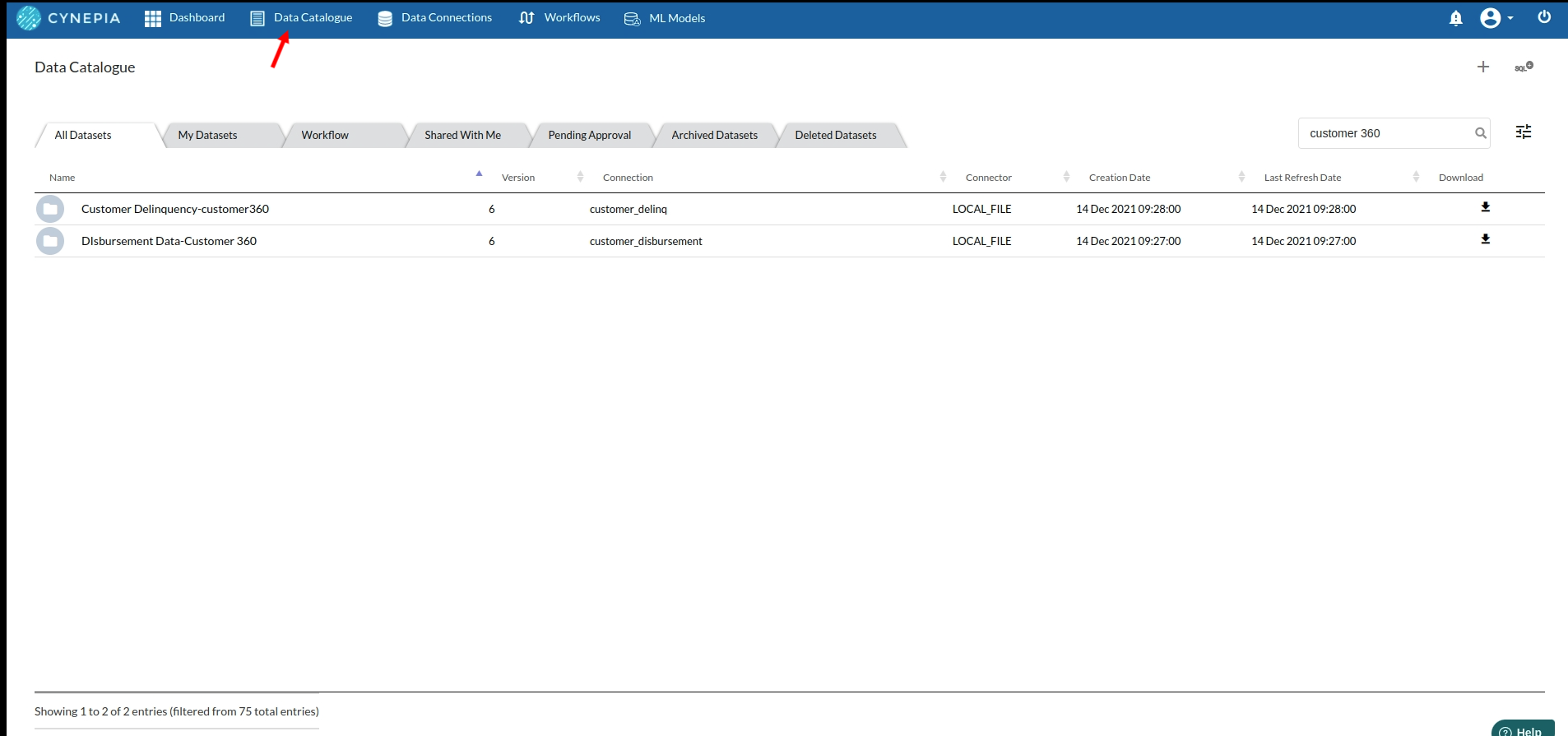Switch to My Datasets tab
Image resolution: width=1568 pixels, height=736 pixels.
click(x=222, y=135)
